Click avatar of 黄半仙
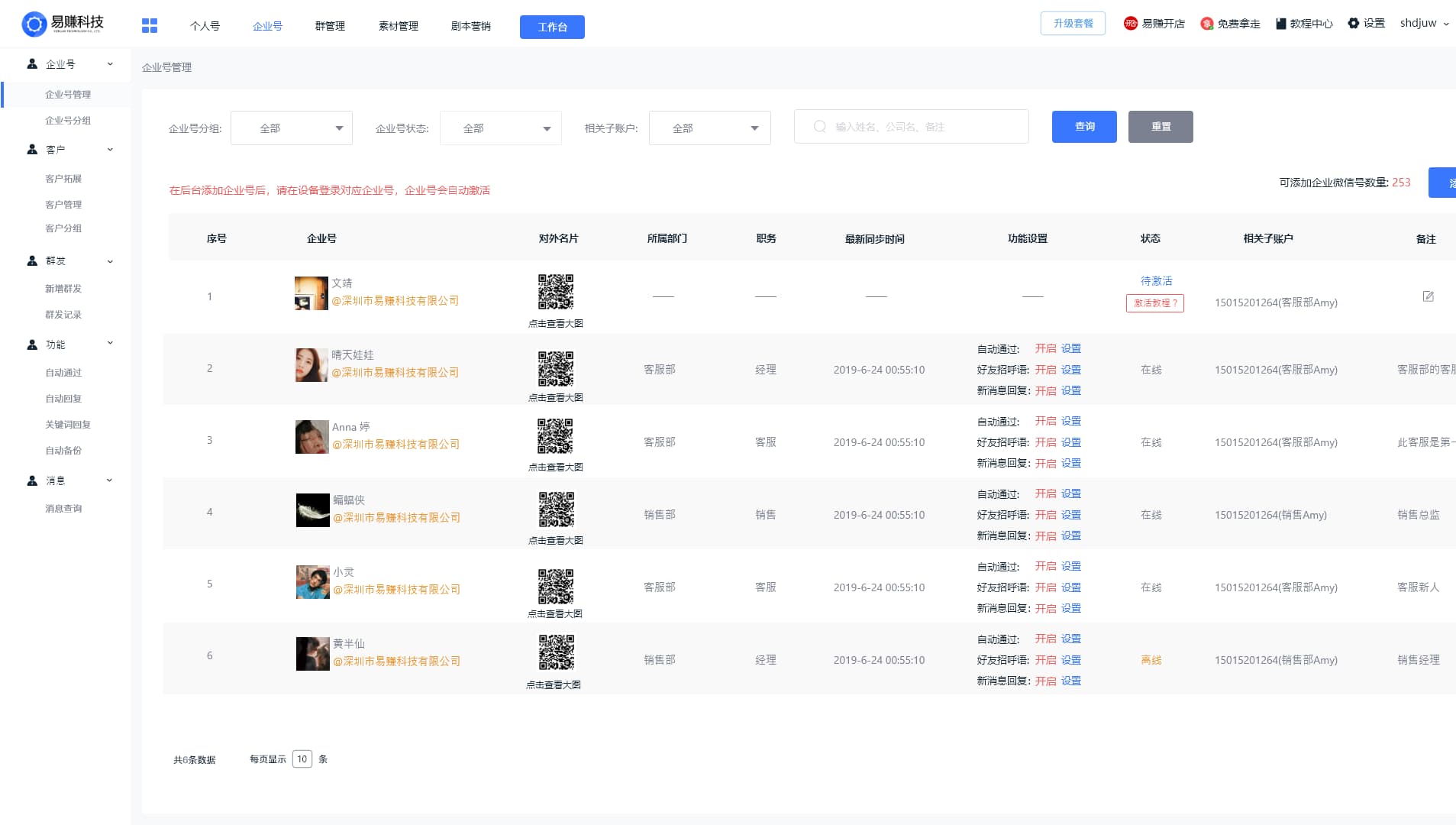The width and height of the screenshot is (1456, 825). point(313,654)
